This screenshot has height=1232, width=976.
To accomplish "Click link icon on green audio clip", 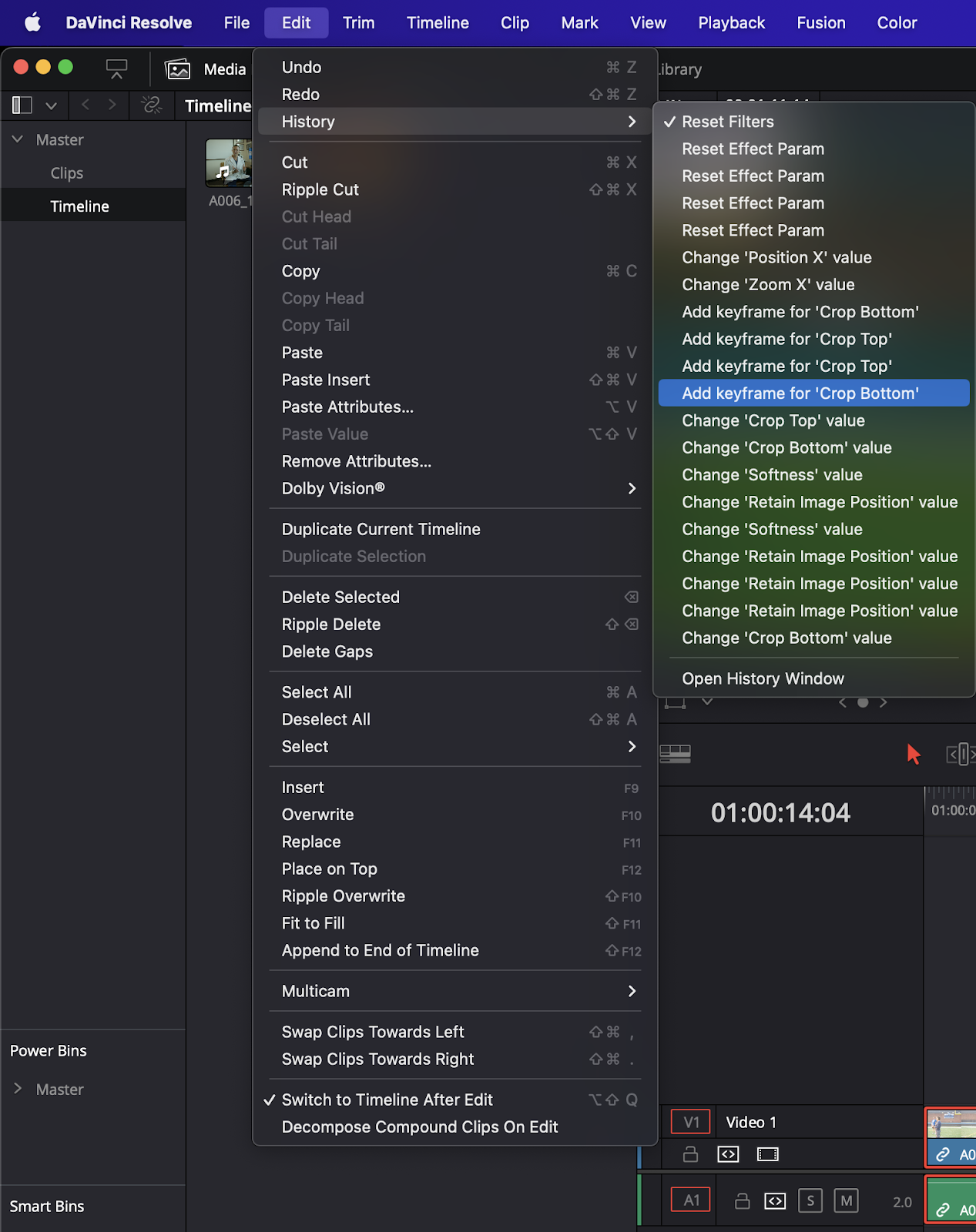I will coord(942,1210).
